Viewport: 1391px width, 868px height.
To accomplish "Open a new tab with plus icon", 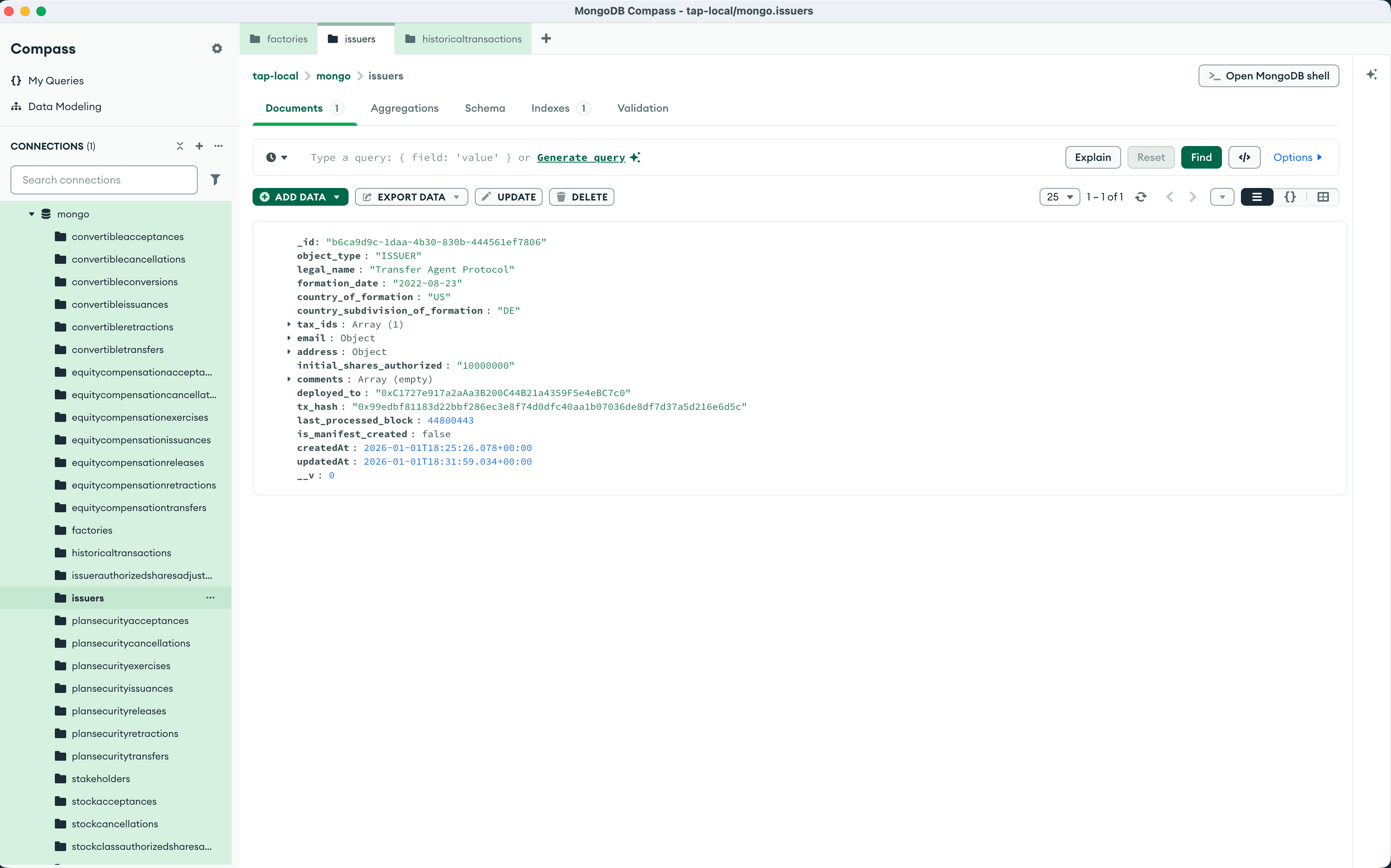I will [546, 38].
